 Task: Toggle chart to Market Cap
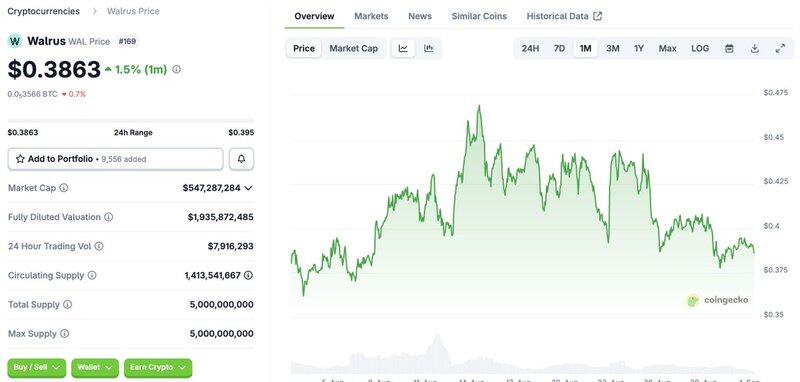[354, 48]
